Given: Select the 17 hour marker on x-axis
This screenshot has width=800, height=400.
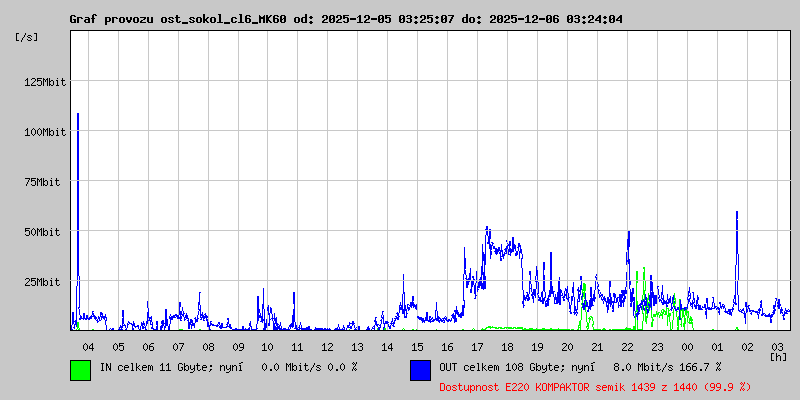Looking at the screenshot, I should pos(477,346).
